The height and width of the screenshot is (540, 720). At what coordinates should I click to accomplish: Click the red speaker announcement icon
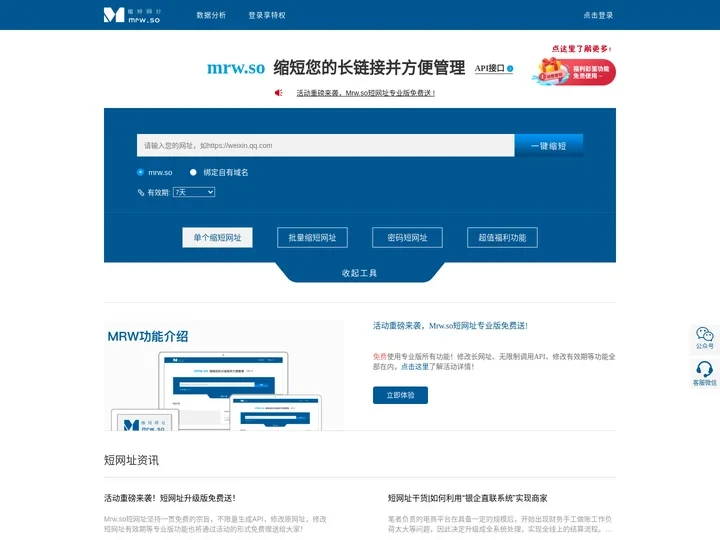278,93
